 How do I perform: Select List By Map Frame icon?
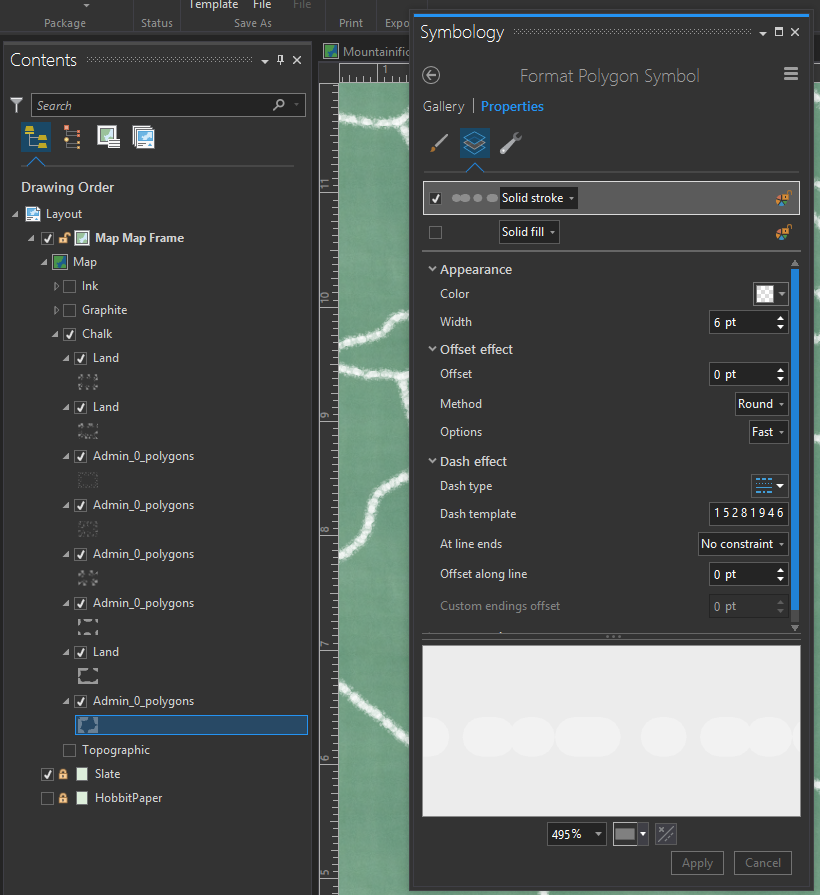pyautogui.click(x=108, y=138)
